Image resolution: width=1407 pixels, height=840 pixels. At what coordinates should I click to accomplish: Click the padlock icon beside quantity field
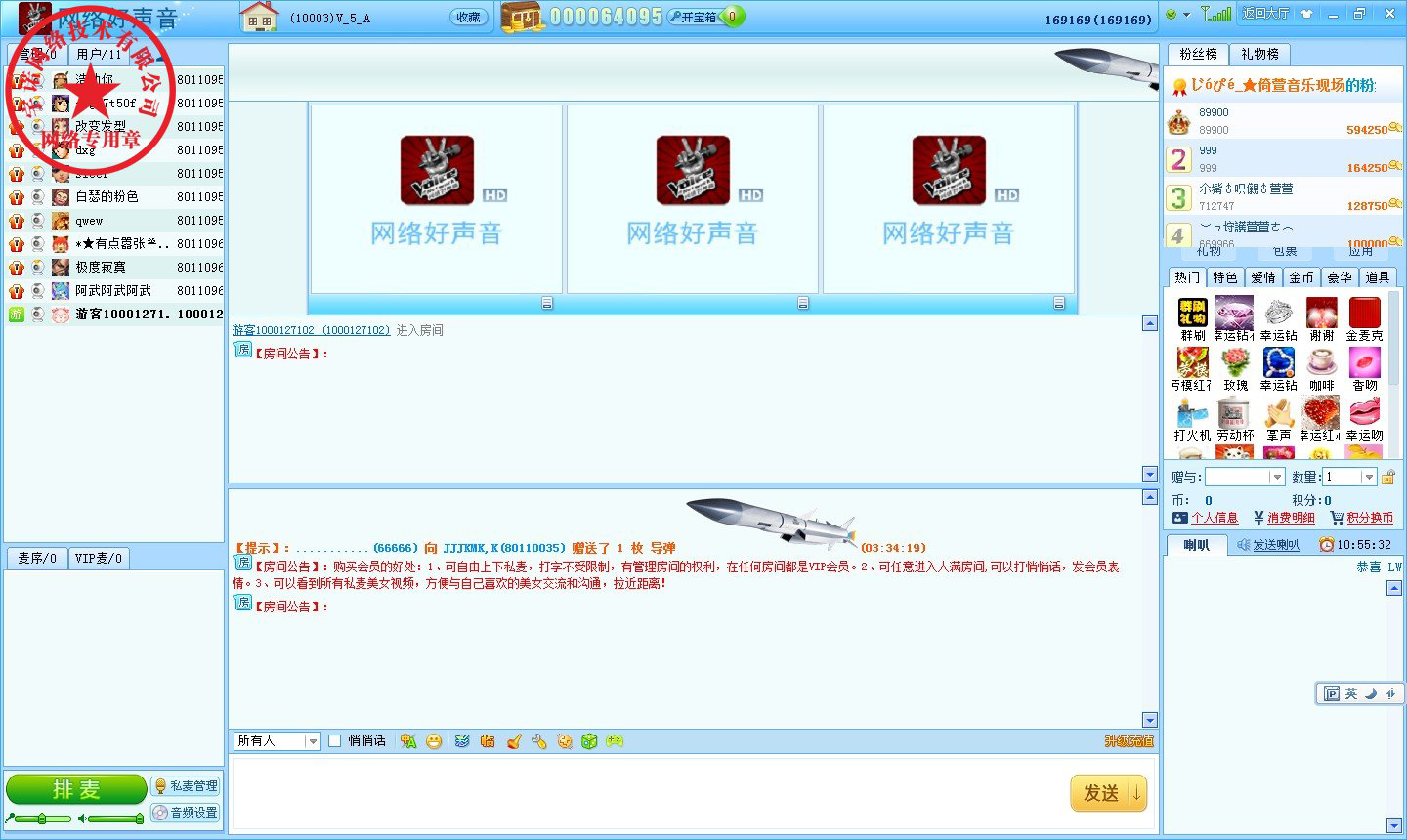(x=1388, y=477)
